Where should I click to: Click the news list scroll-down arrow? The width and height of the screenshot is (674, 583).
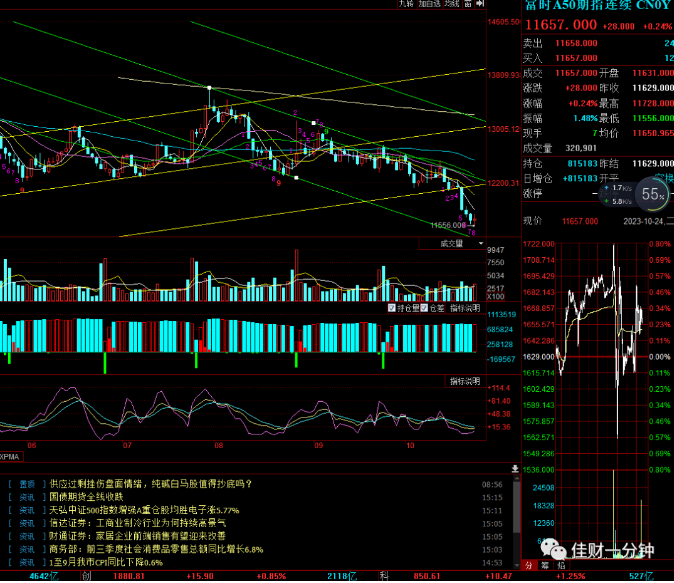tap(517, 565)
